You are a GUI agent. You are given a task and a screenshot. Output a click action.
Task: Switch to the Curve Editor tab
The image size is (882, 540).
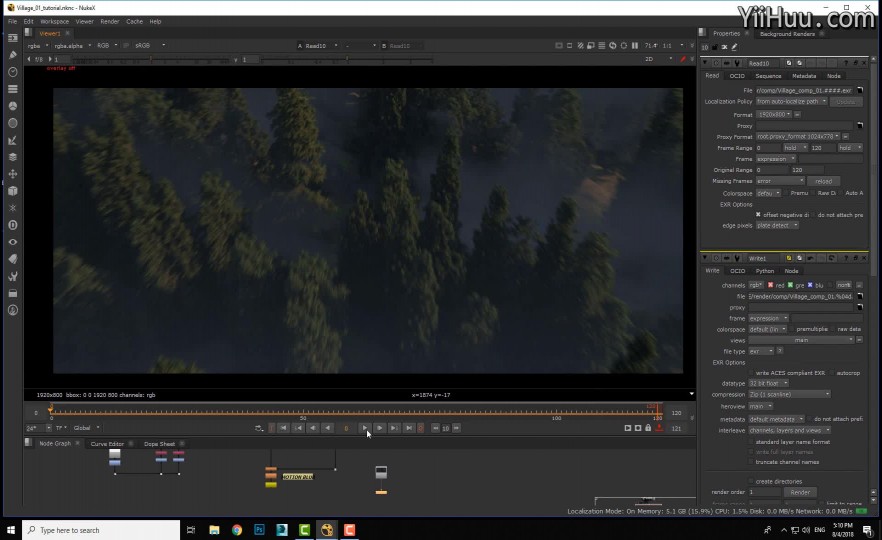coord(107,444)
